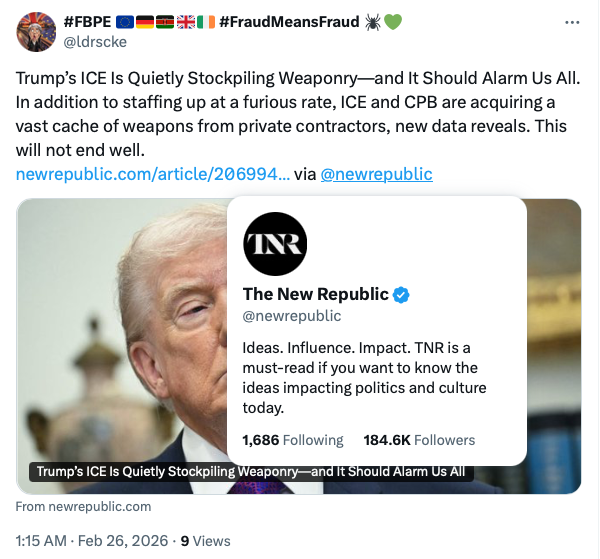This screenshot has height=559, width=600.
Task: Click the @newrepublic mention after "via"
Action: [x=376, y=173]
